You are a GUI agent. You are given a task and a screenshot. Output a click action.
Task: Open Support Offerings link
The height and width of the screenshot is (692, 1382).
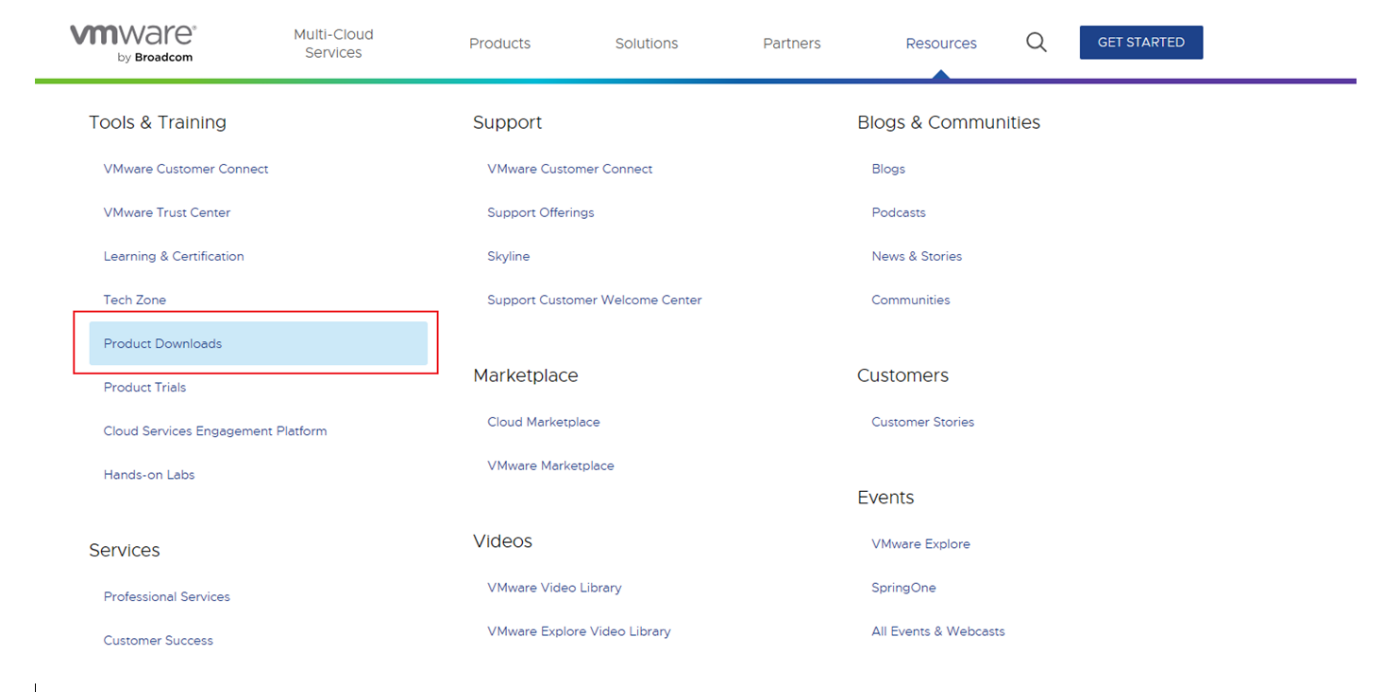point(541,213)
